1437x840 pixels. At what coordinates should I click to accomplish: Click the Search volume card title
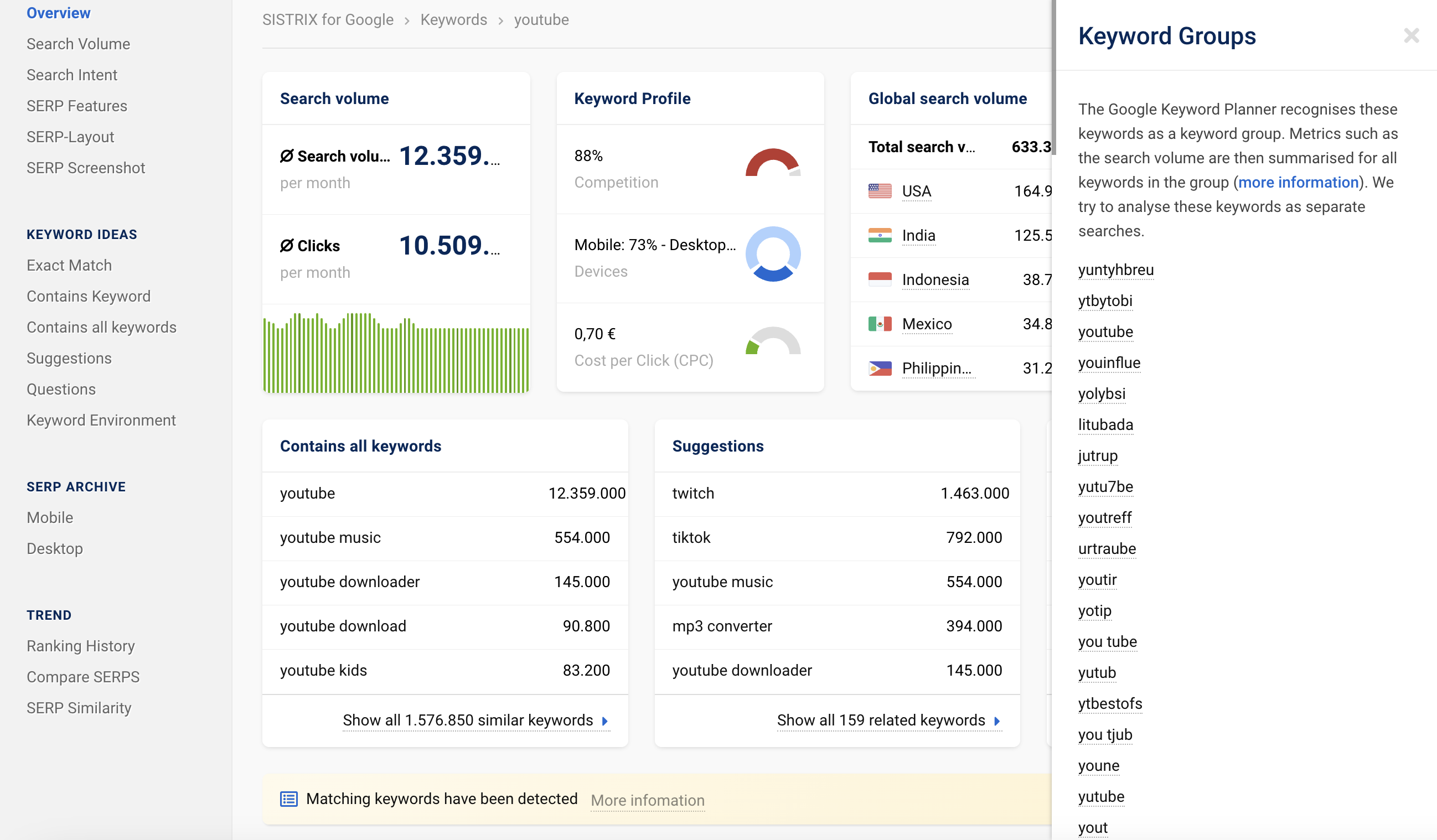[334, 98]
